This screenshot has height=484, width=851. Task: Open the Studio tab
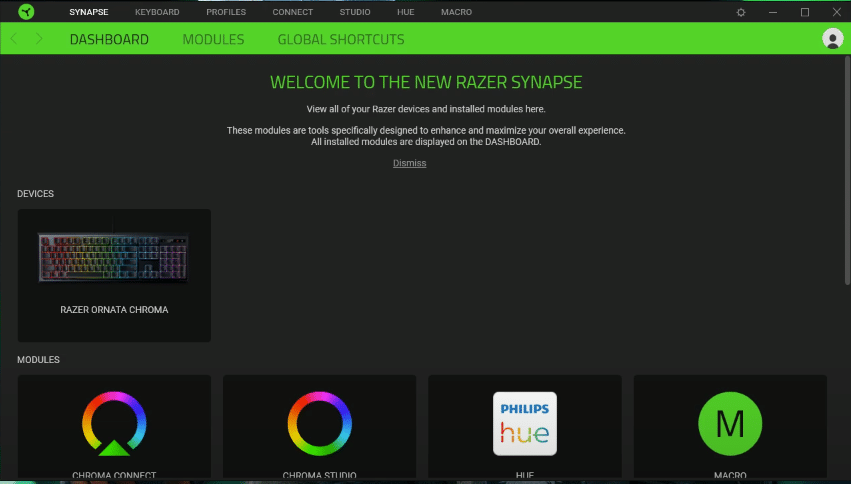click(355, 12)
